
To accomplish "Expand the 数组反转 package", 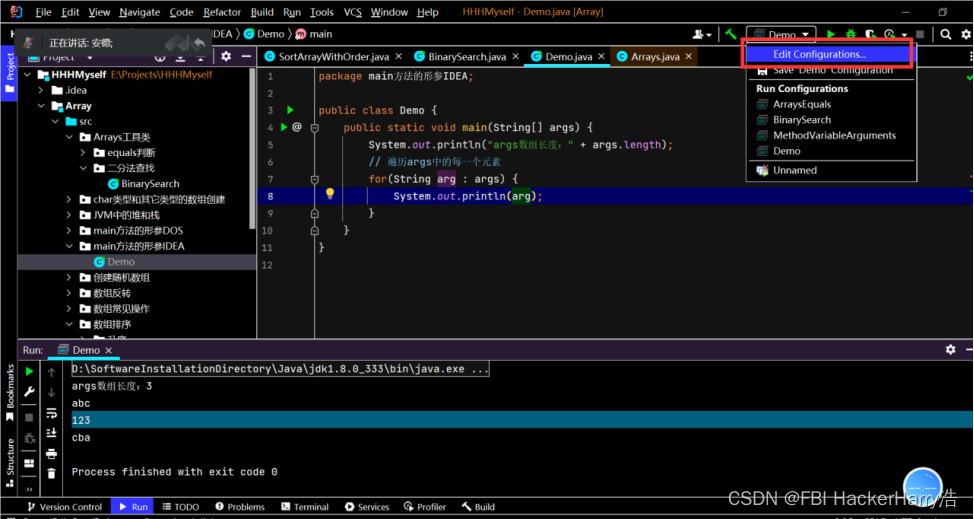I will (x=70, y=293).
